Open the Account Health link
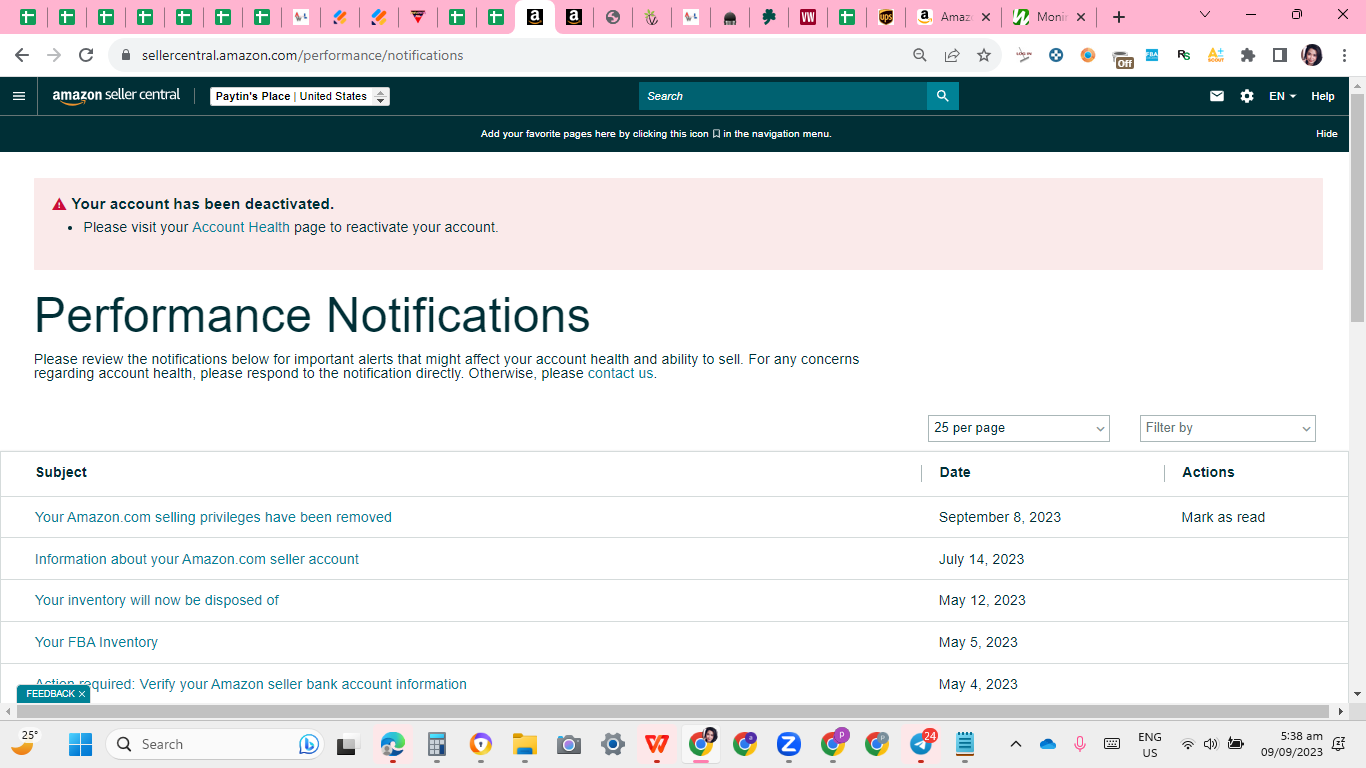This screenshot has width=1366, height=768. click(241, 227)
